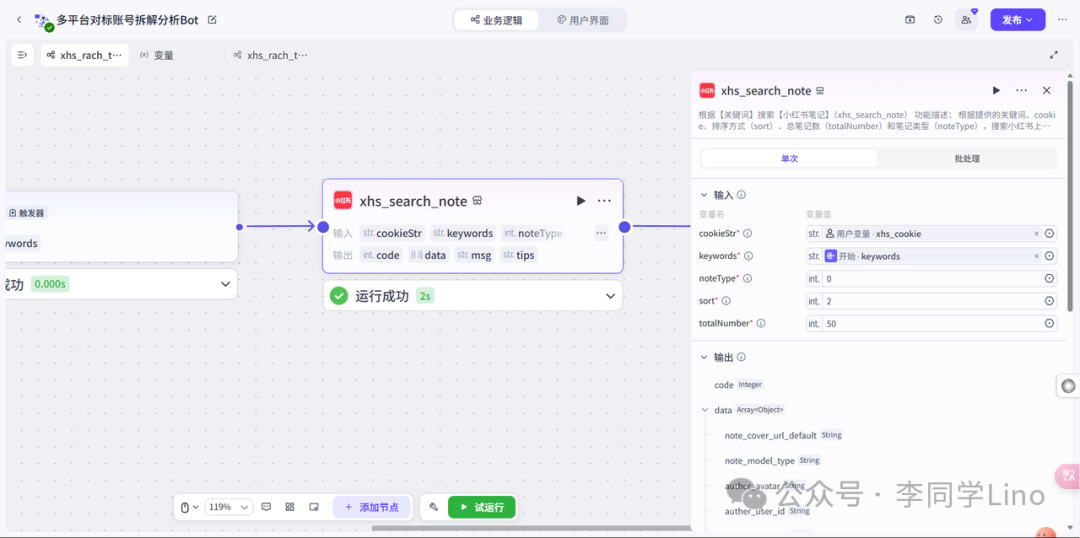Open the 变量 tab
Screen dimensions: 1080x538
click(x=156, y=55)
